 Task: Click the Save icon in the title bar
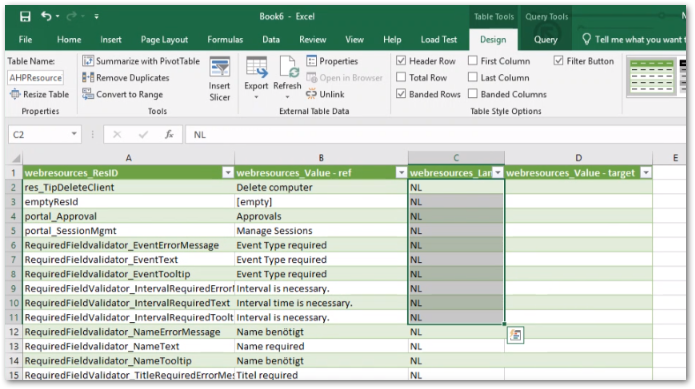point(25,17)
